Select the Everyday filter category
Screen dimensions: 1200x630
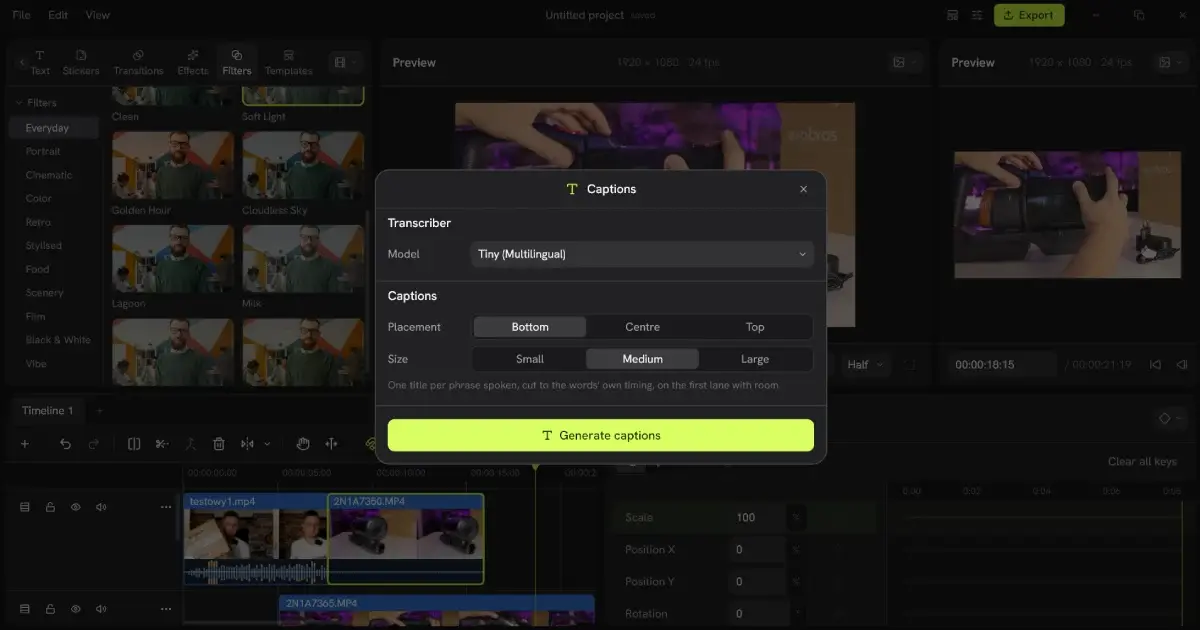pos(54,128)
